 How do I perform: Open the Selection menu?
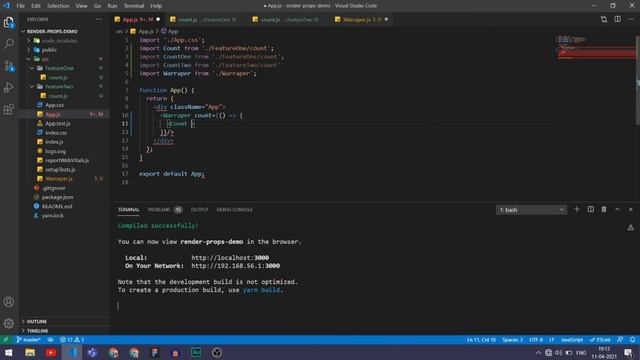pos(58,6)
